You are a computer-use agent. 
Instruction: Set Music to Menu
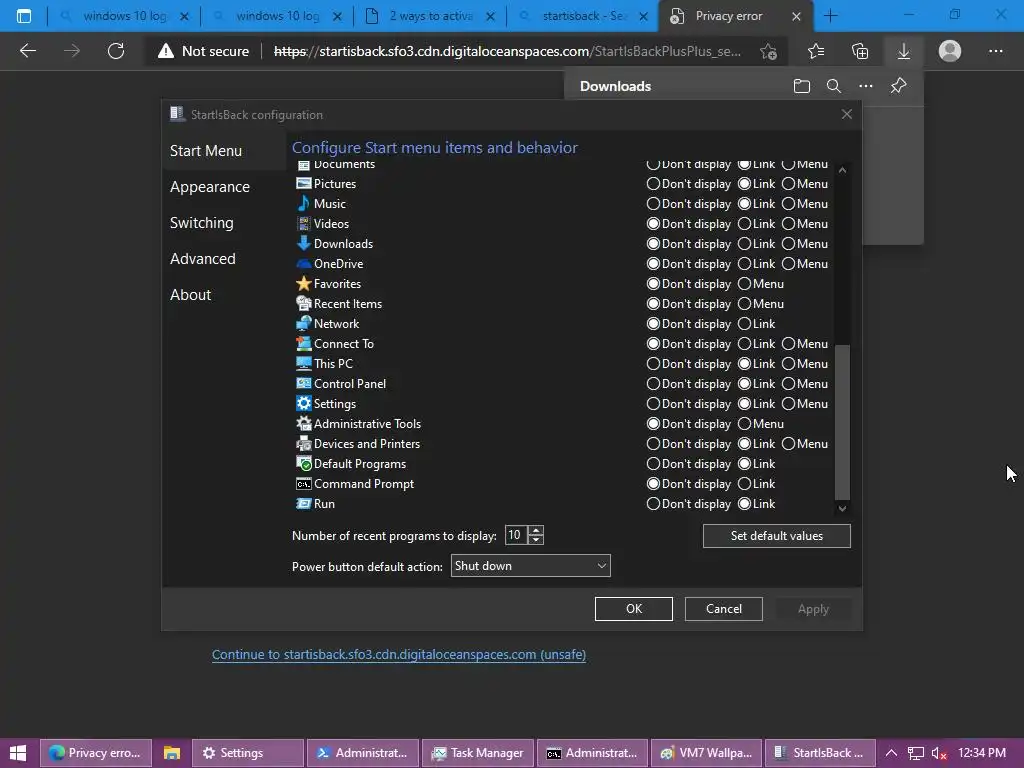pos(805,204)
